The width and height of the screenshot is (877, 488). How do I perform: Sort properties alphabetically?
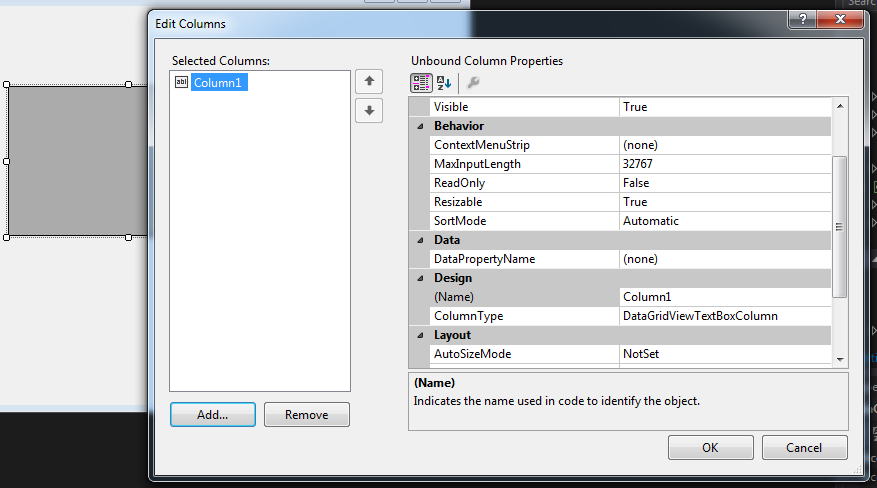click(x=444, y=83)
